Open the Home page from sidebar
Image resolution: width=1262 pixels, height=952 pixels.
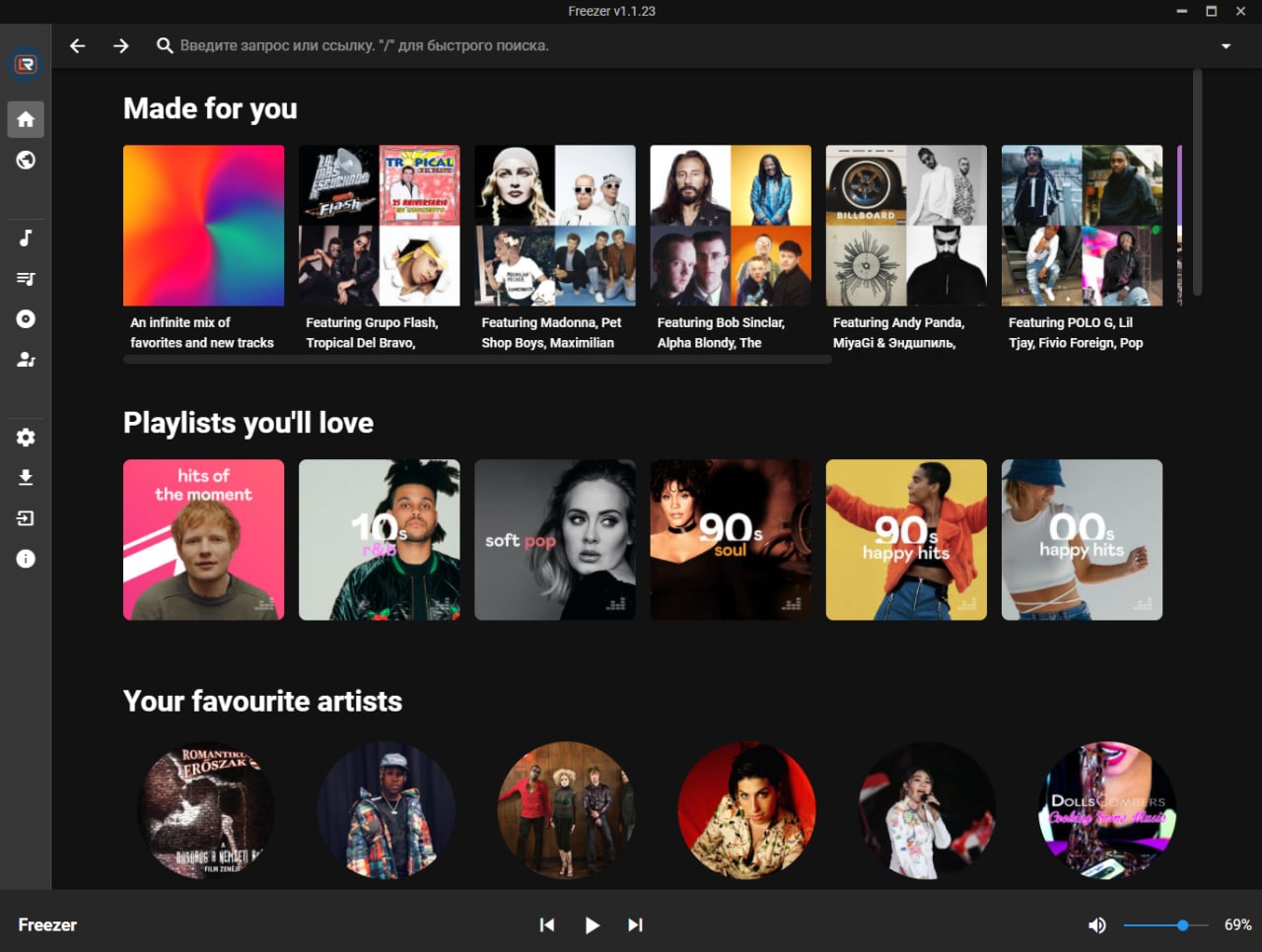[26, 119]
